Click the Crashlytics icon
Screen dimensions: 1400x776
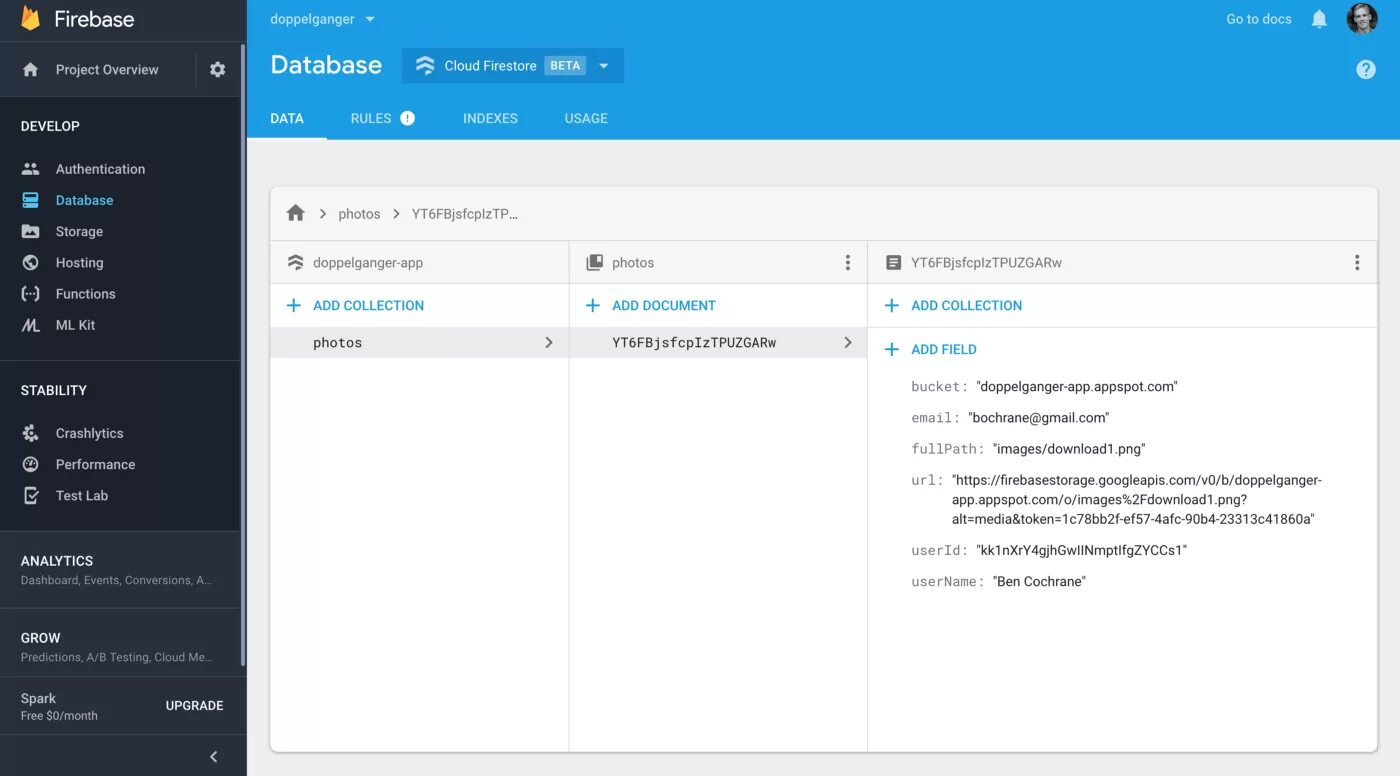(x=30, y=433)
